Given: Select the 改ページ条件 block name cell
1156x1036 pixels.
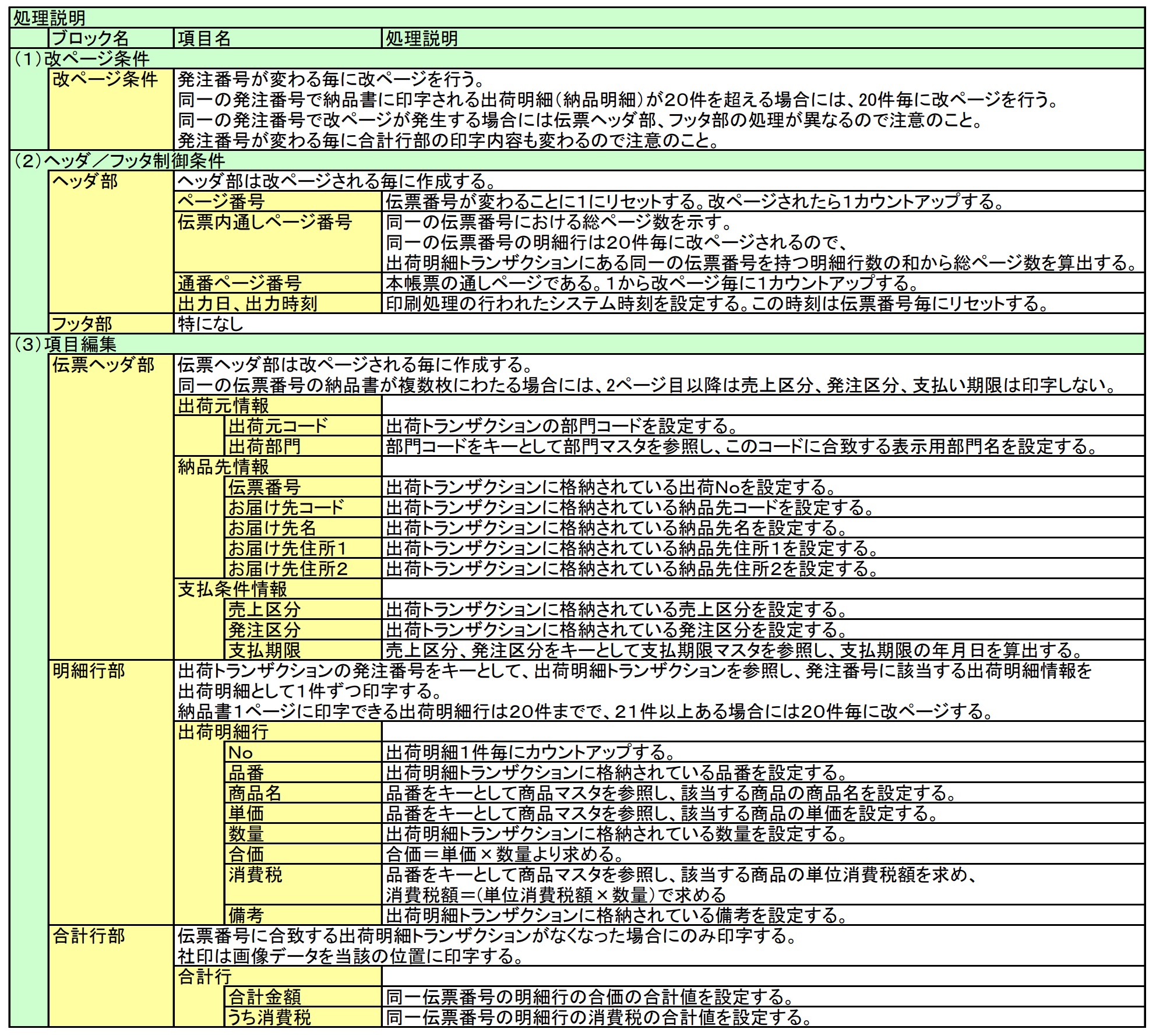Looking at the screenshot, I should [111, 110].
